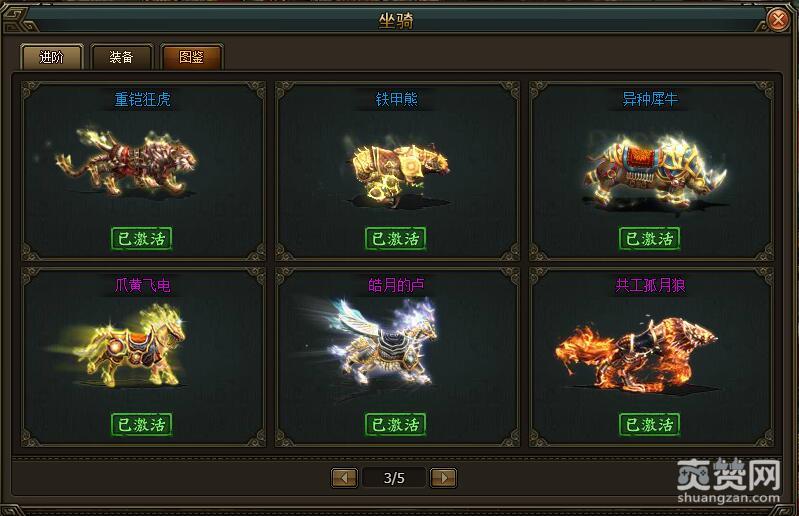This screenshot has height=516, width=799.
Task: Click 已激活 button under 共工孤月狼
Action: (649, 424)
